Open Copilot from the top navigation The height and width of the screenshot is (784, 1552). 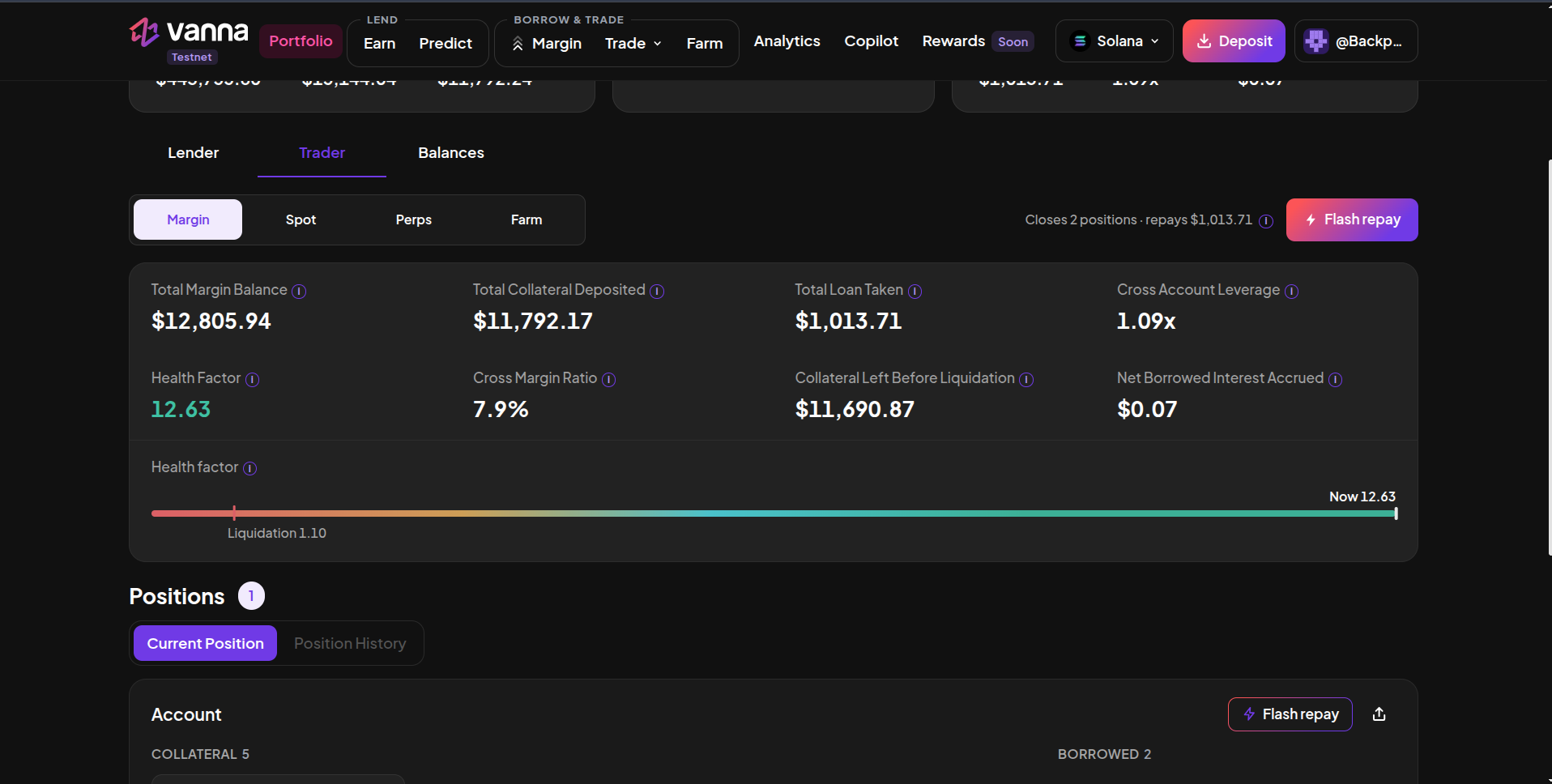871,41
